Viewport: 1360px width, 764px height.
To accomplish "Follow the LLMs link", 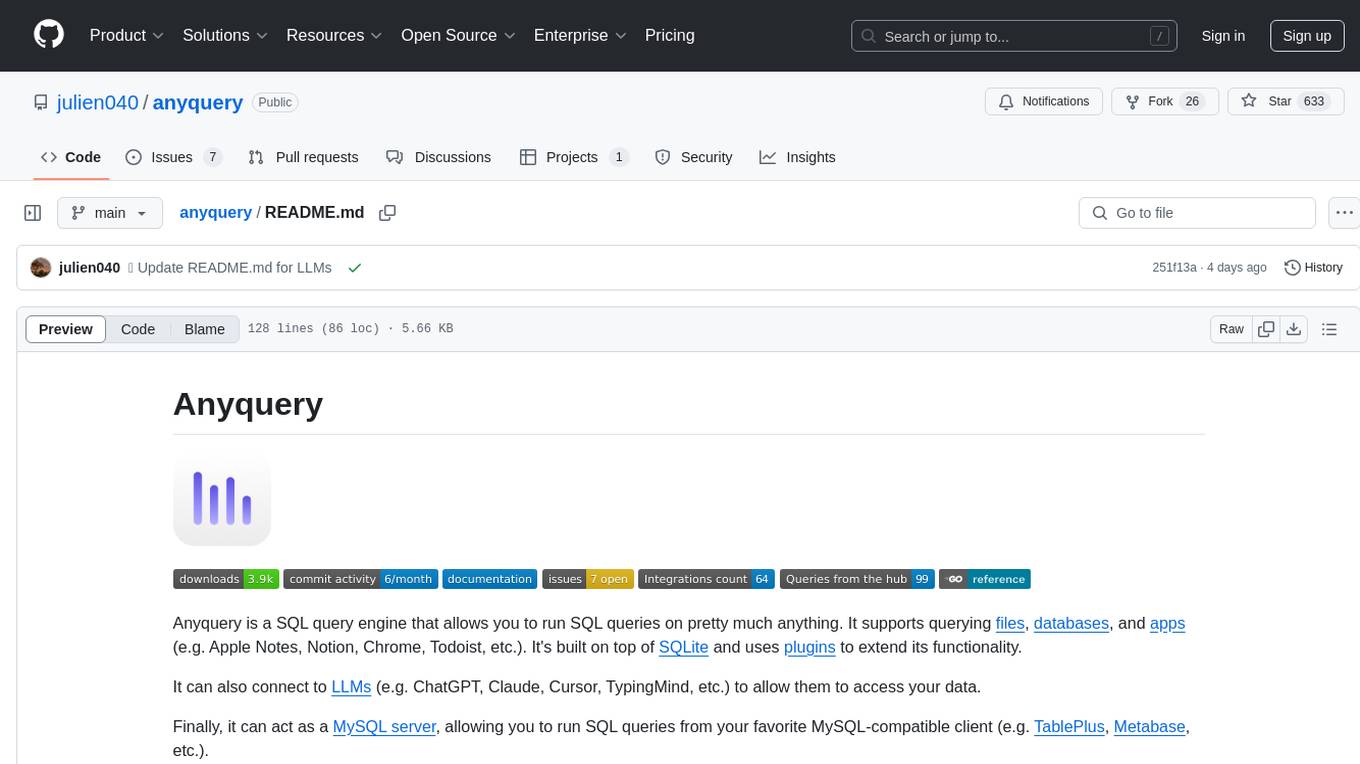I will (351, 687).
